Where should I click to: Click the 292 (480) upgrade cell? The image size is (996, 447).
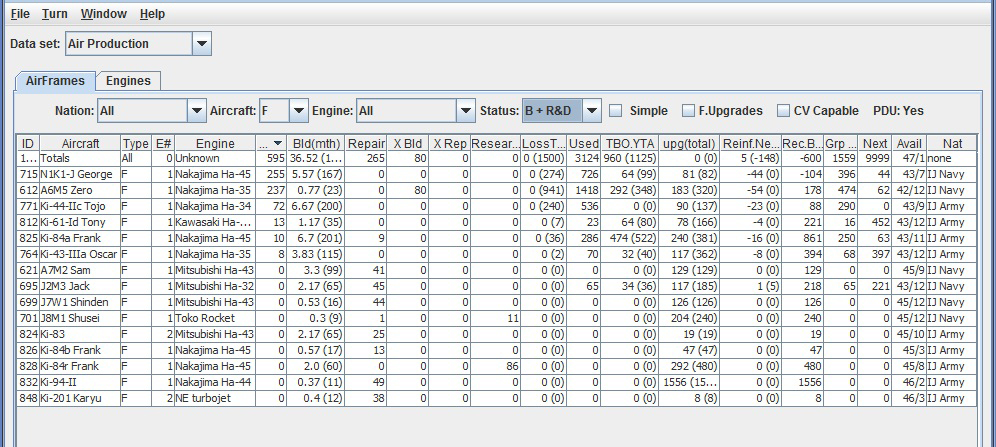[689, 366]
